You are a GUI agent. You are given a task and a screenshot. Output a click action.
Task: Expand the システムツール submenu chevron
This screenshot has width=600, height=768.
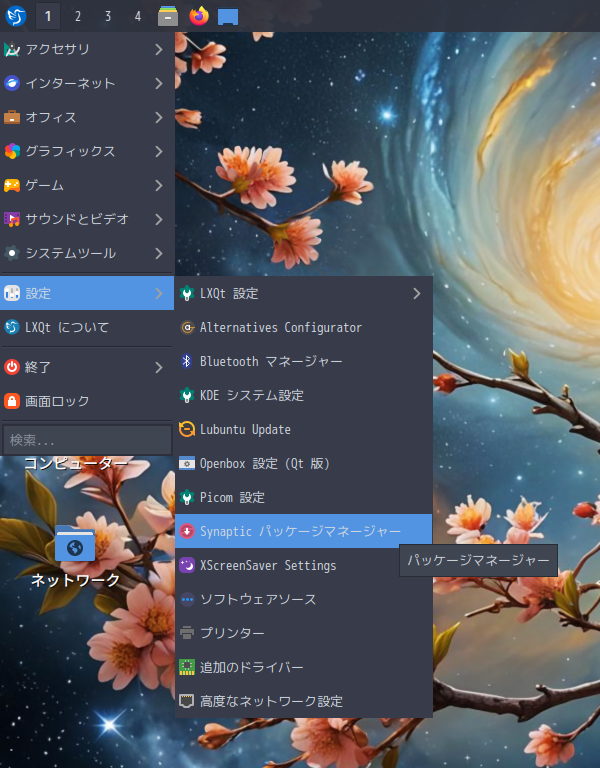point(159,253)
